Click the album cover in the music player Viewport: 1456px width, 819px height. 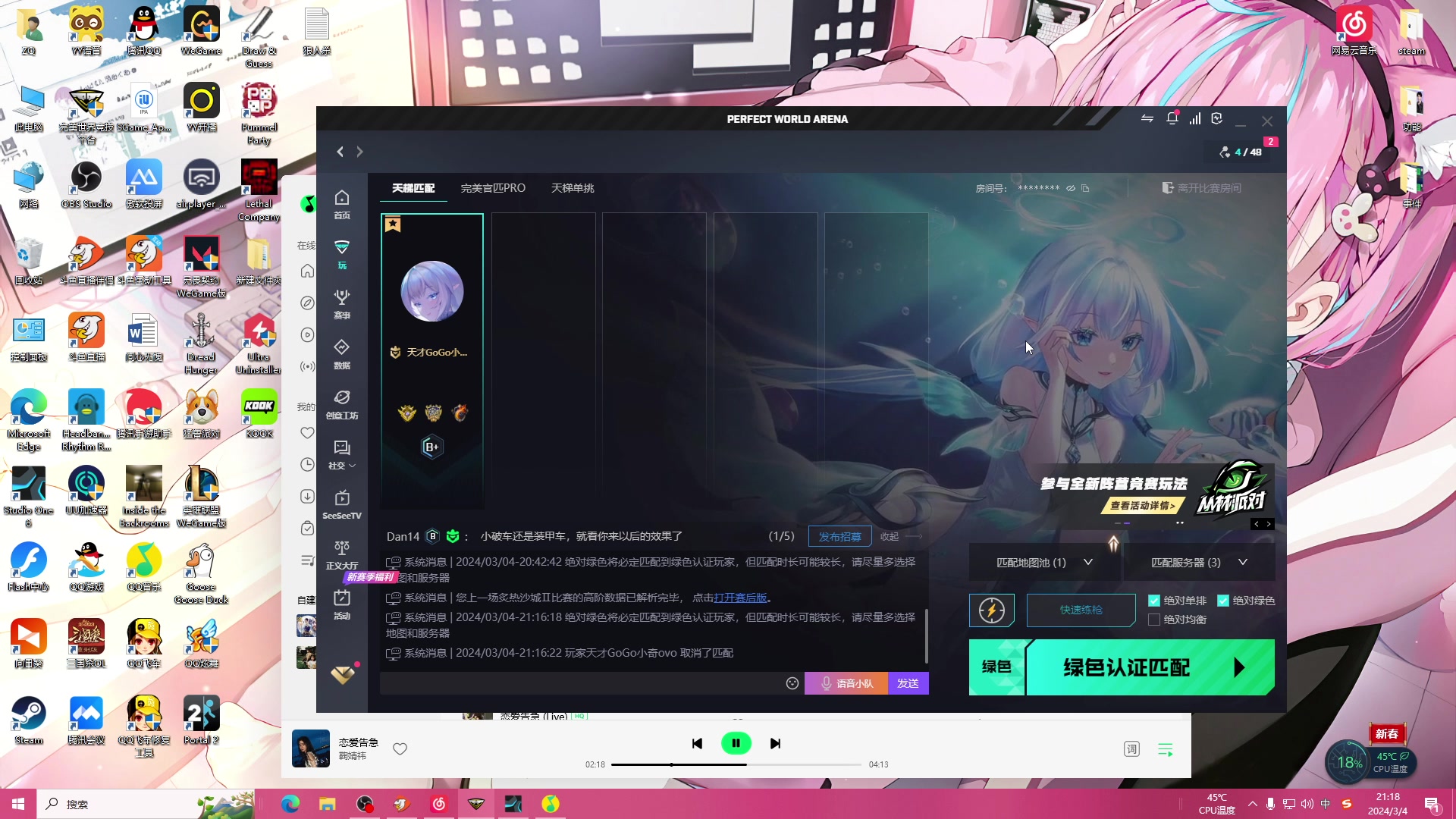tap(311, 748)
